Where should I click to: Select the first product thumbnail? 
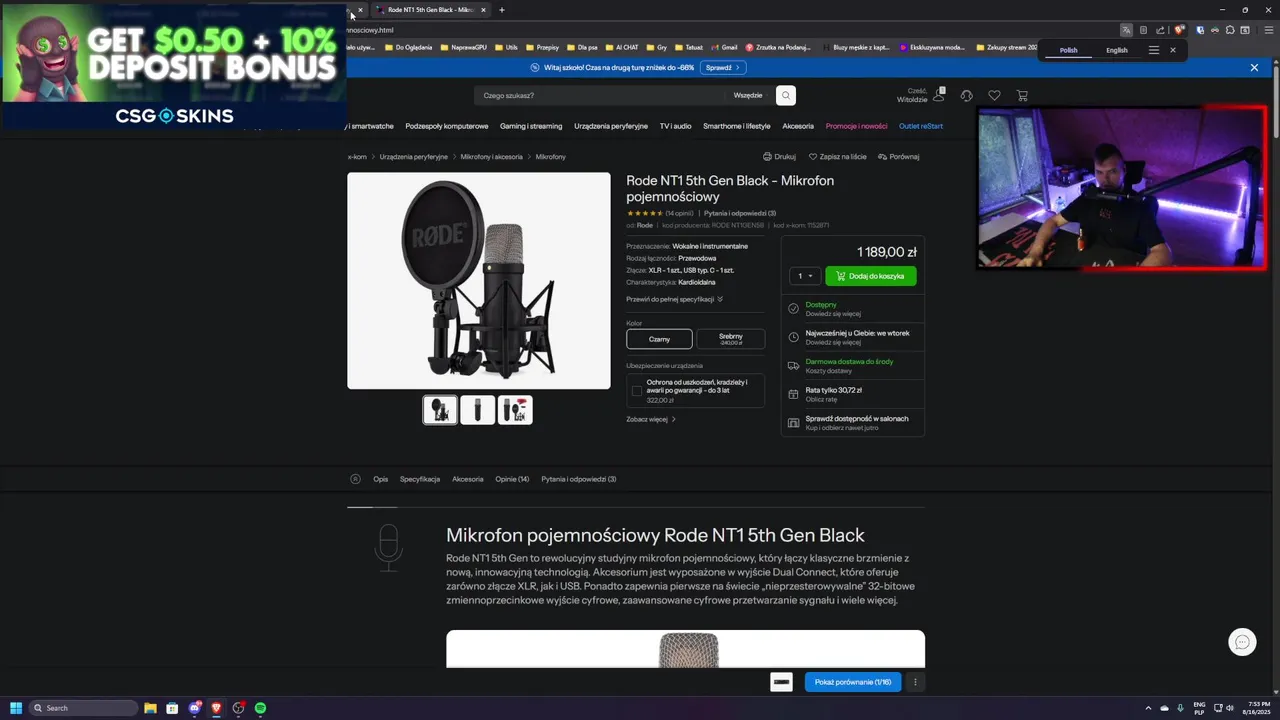click(x=440, y=410)
